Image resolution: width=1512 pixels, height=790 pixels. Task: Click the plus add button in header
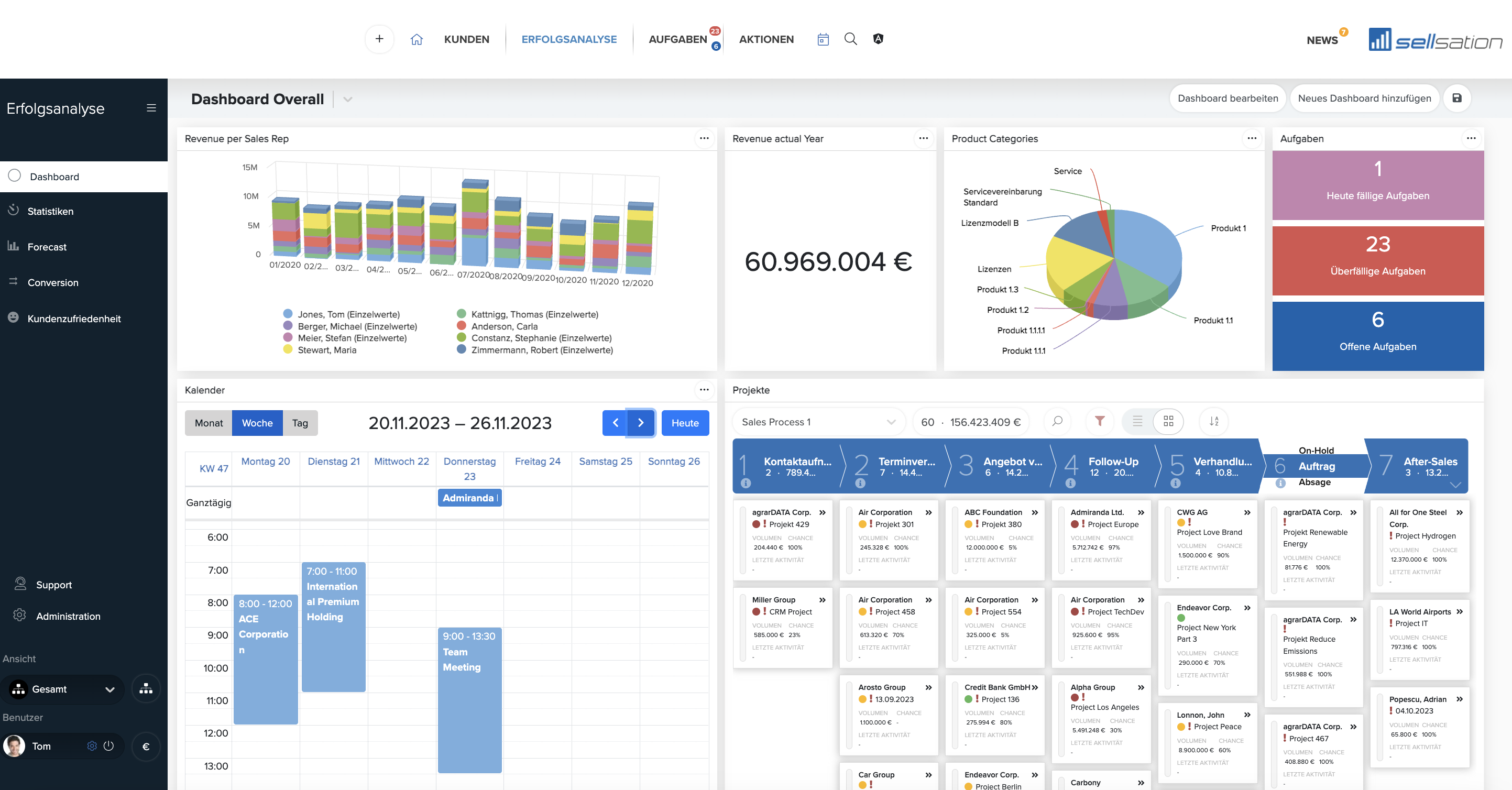379,39
